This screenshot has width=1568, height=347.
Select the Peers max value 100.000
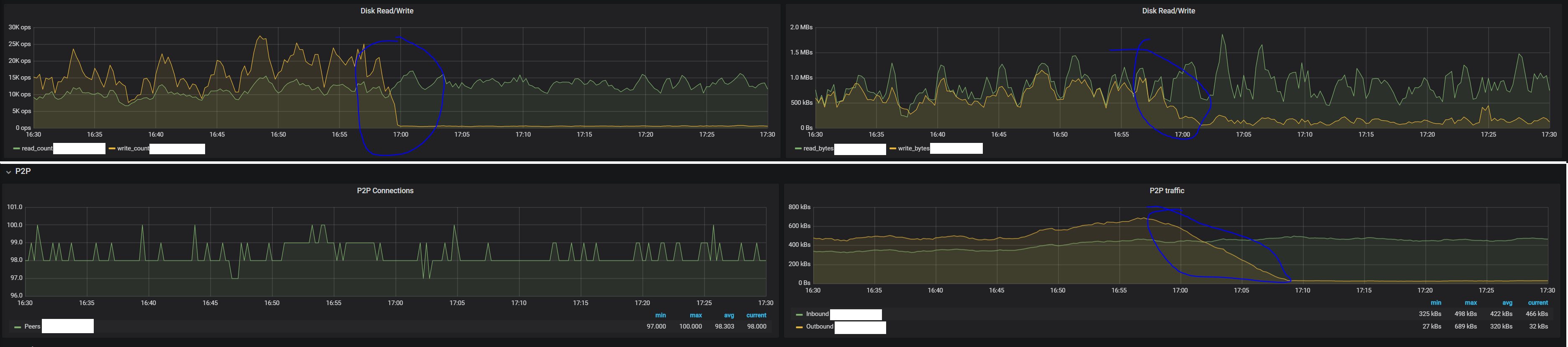pos(691,326)
